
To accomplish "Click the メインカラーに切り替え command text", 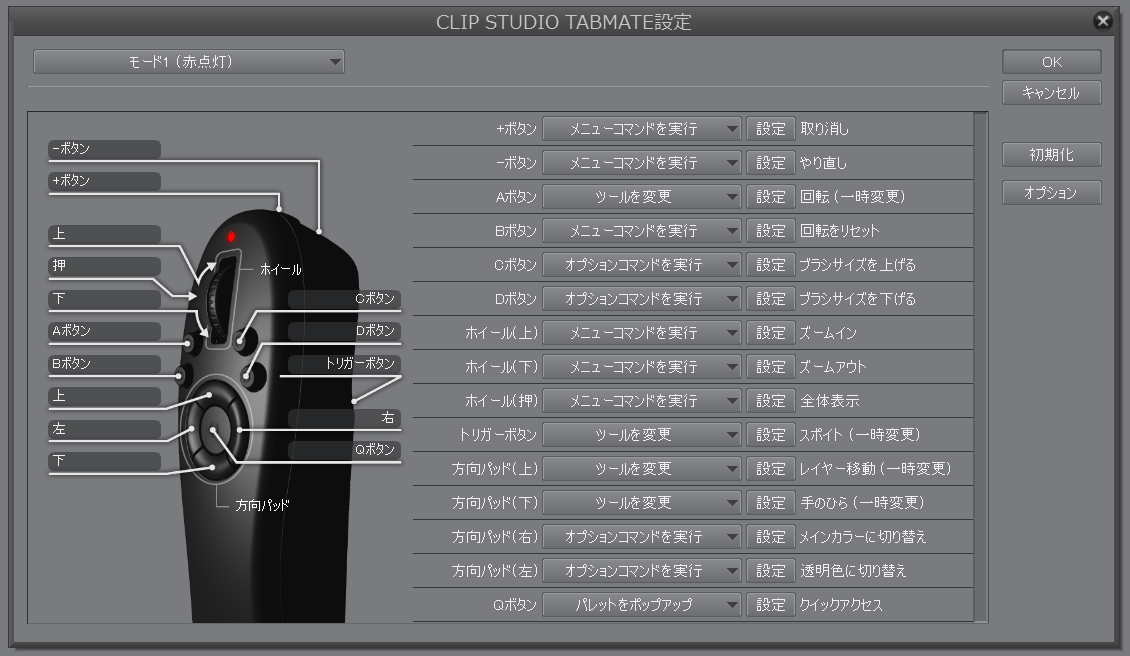I will [863, 537].
